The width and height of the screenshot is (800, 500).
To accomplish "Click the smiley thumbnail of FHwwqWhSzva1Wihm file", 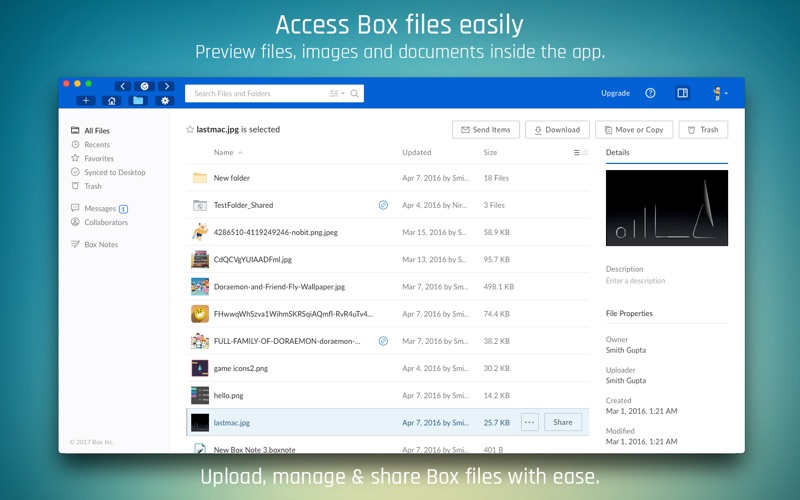I will point(200,314).
